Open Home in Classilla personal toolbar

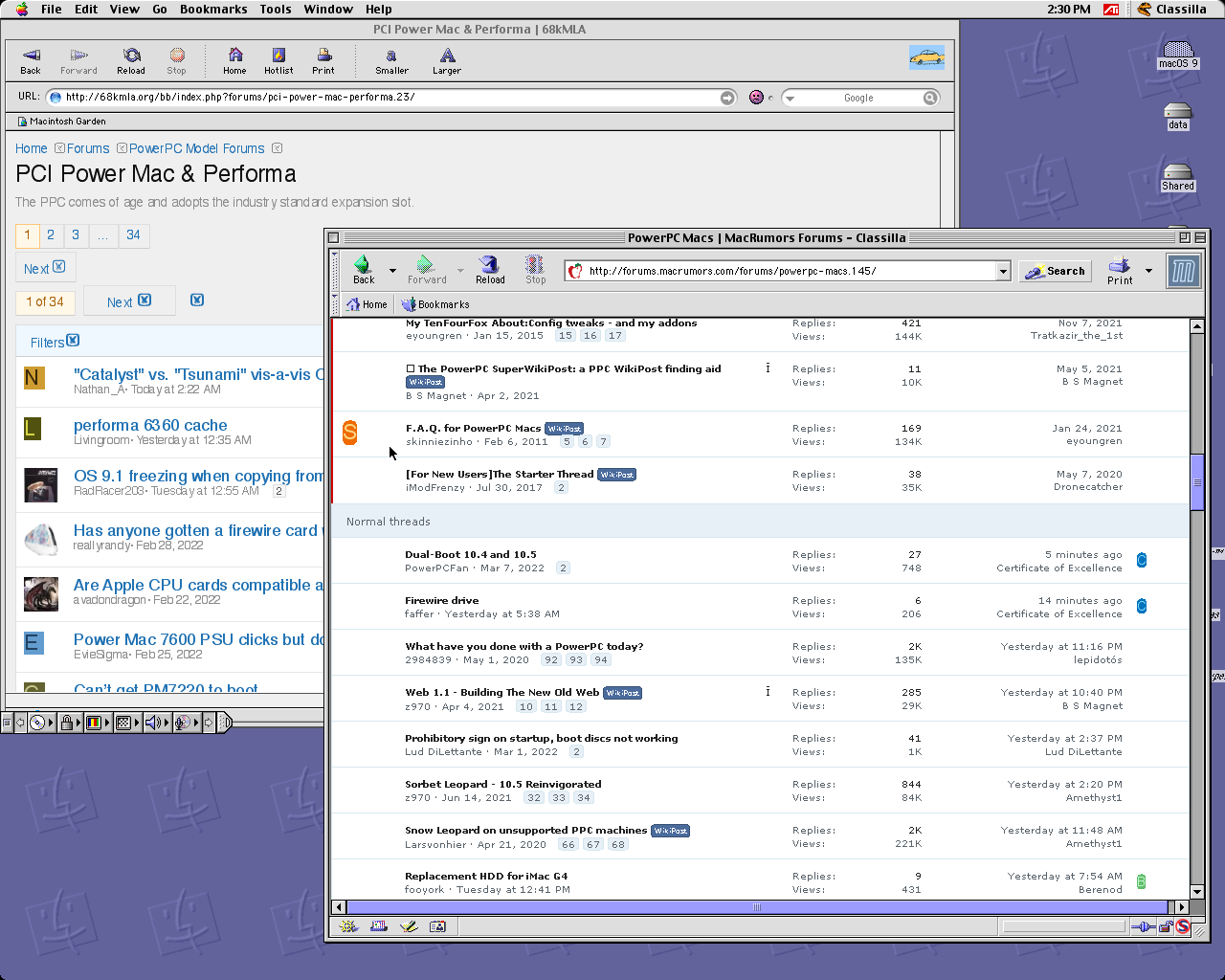[367, 304]
